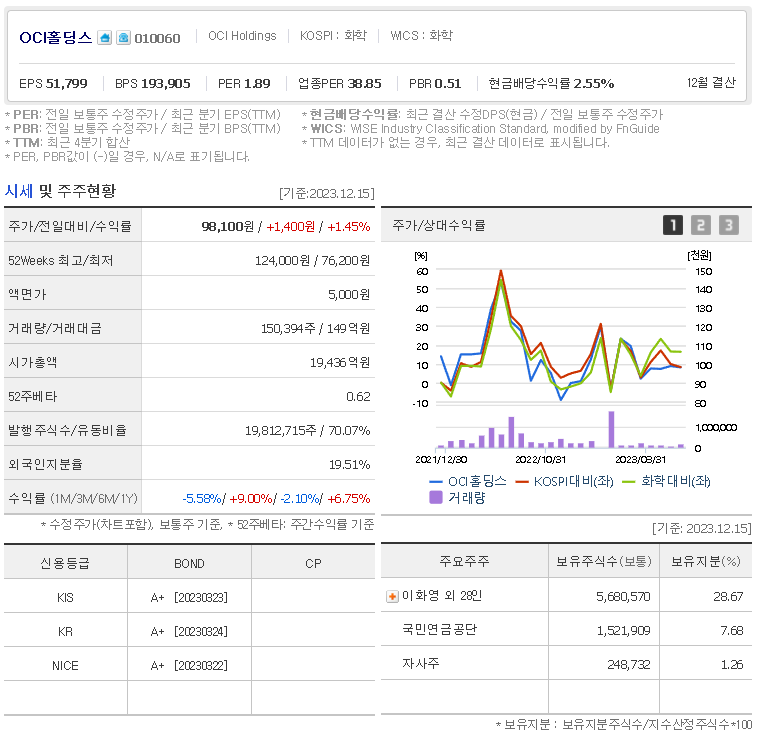Click the home icon next to OCI홀딩스

click(104, 37)
